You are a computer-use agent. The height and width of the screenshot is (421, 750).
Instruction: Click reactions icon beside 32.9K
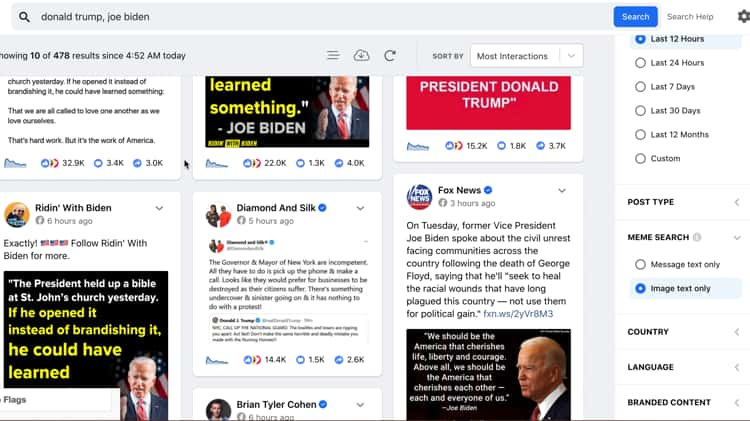point(49,163)
